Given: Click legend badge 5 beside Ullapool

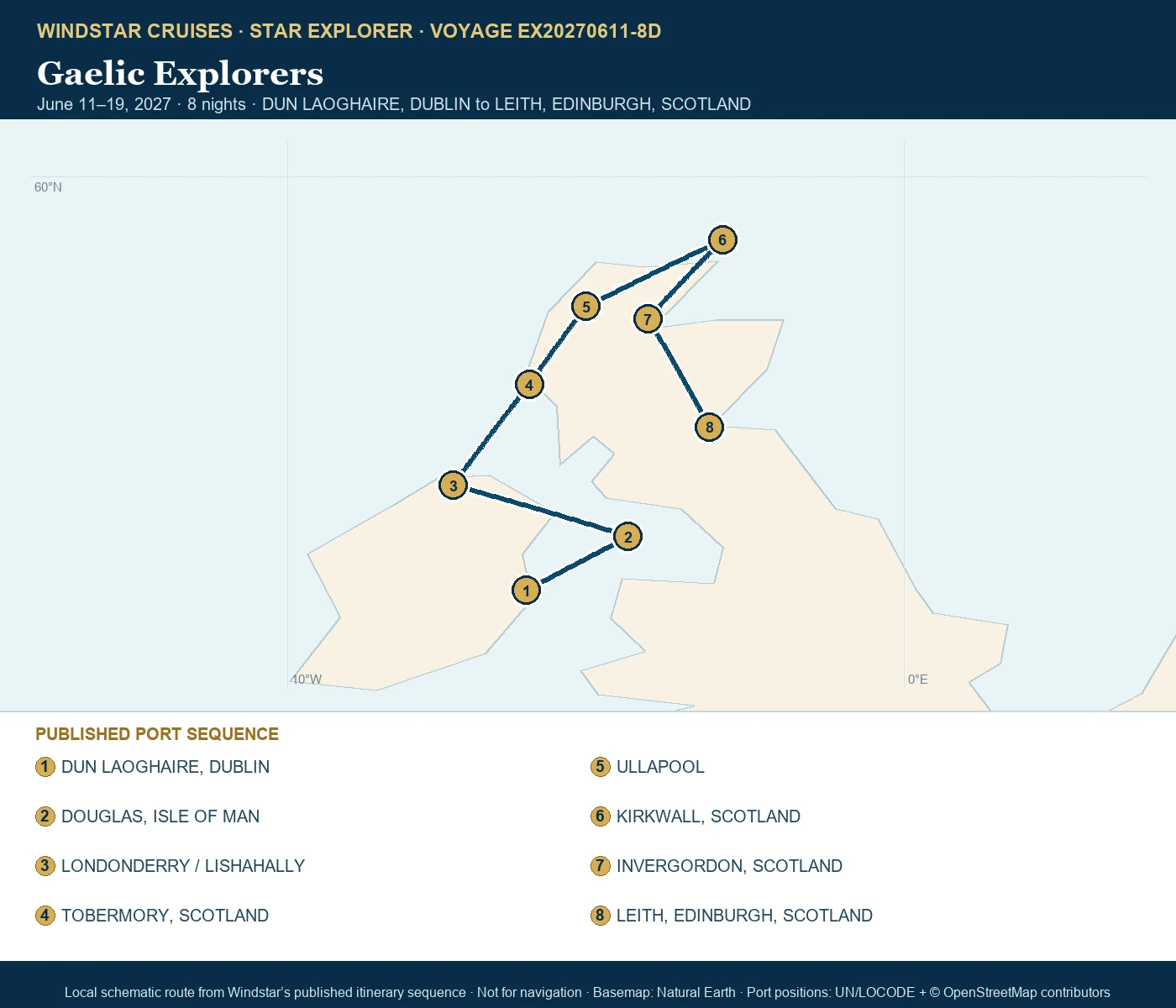Looking at the screenshot, I should pyautogui.click(x=600, y=767).
